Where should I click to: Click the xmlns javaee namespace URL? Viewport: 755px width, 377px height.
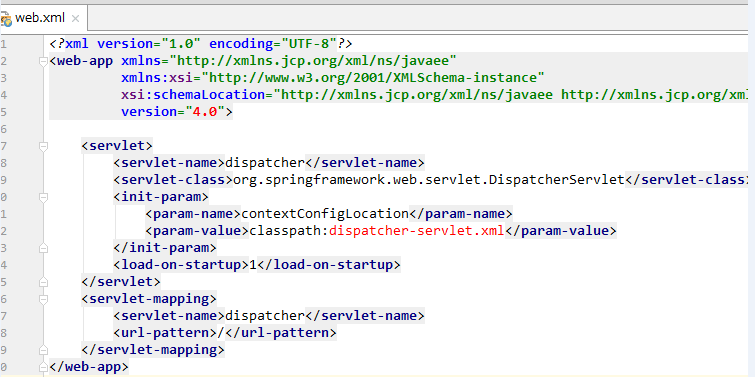(x=317, y=61)
